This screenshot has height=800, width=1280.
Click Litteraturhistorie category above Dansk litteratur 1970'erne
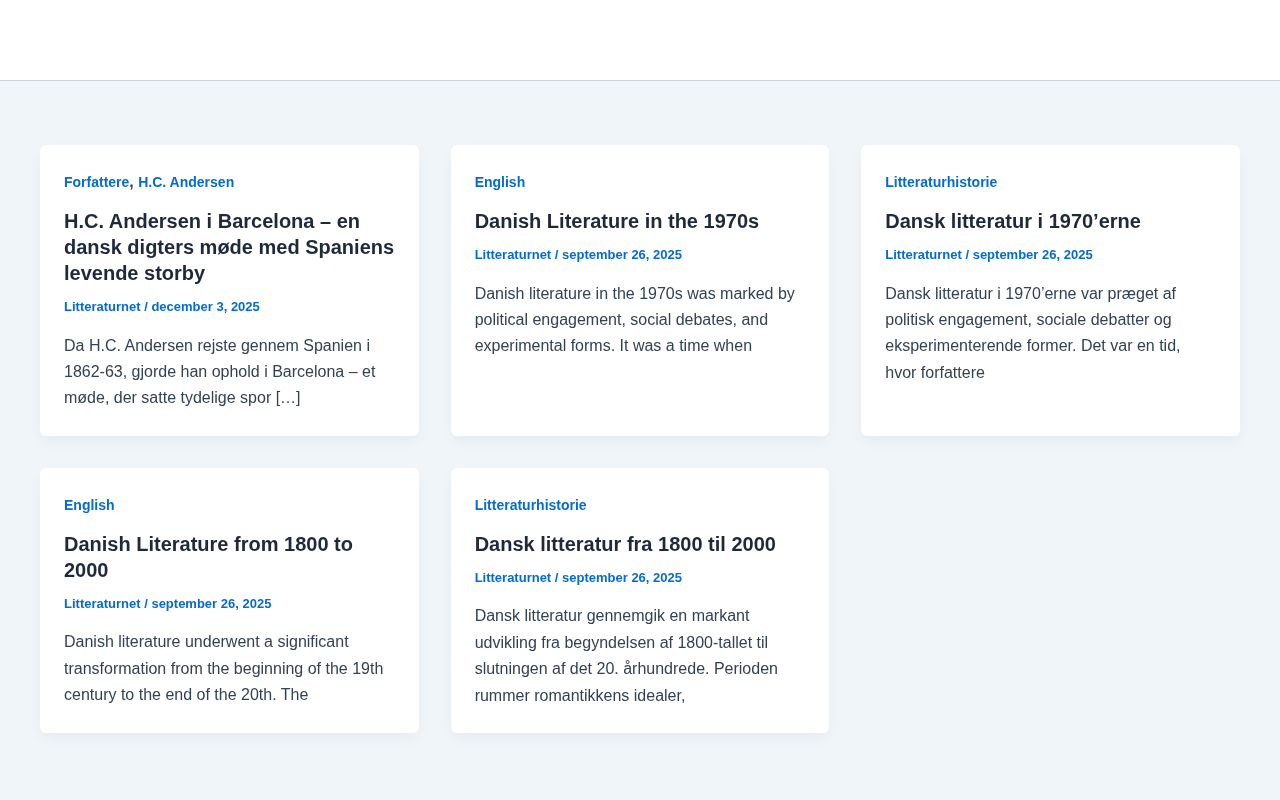coord(941,182)
